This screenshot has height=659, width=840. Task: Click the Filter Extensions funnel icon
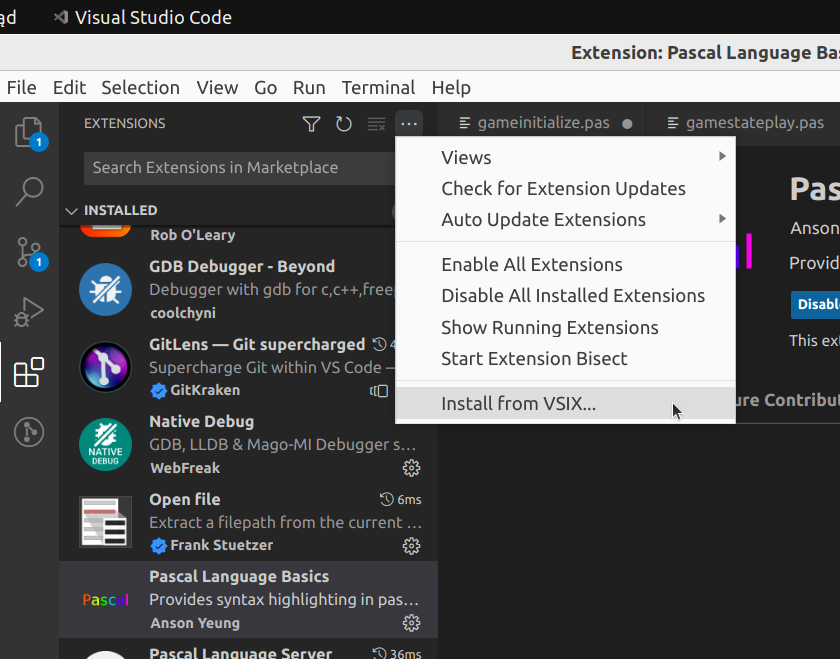[311, 123]
